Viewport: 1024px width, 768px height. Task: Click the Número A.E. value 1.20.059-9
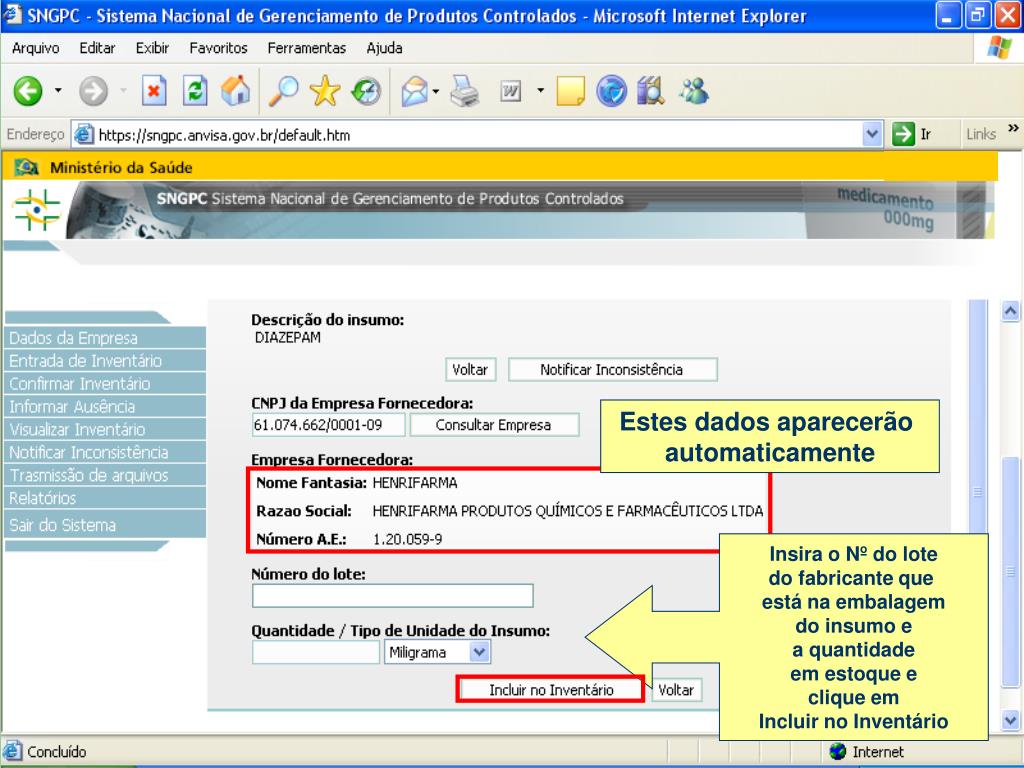click(408, 539)
